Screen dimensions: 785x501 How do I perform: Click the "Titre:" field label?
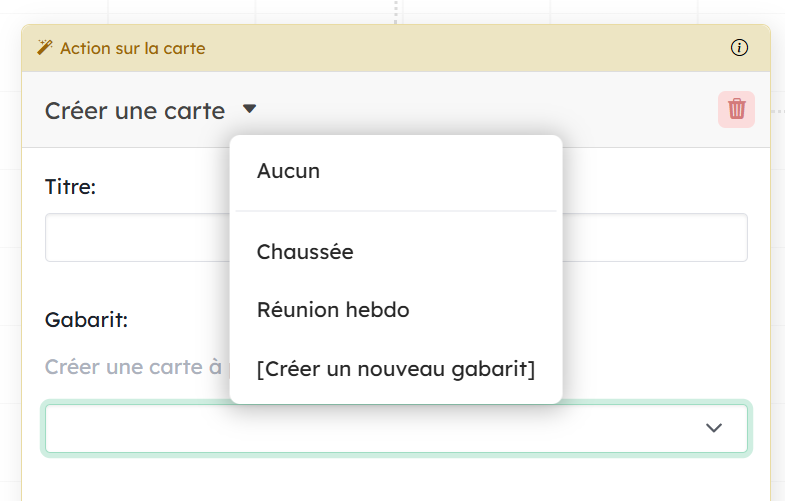click(x=70, y=186)
